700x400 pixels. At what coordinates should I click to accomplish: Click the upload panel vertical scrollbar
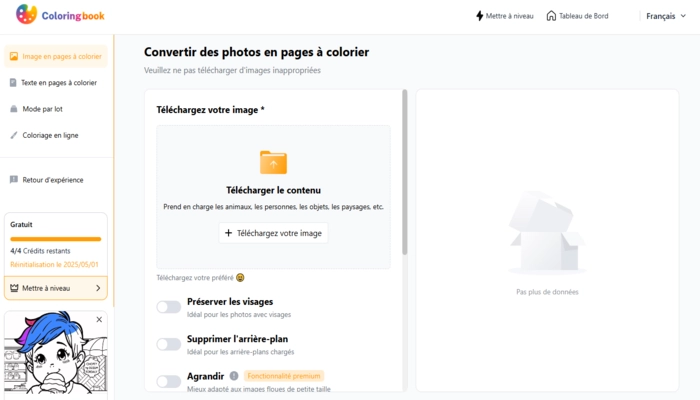click(x=404, y=172)
